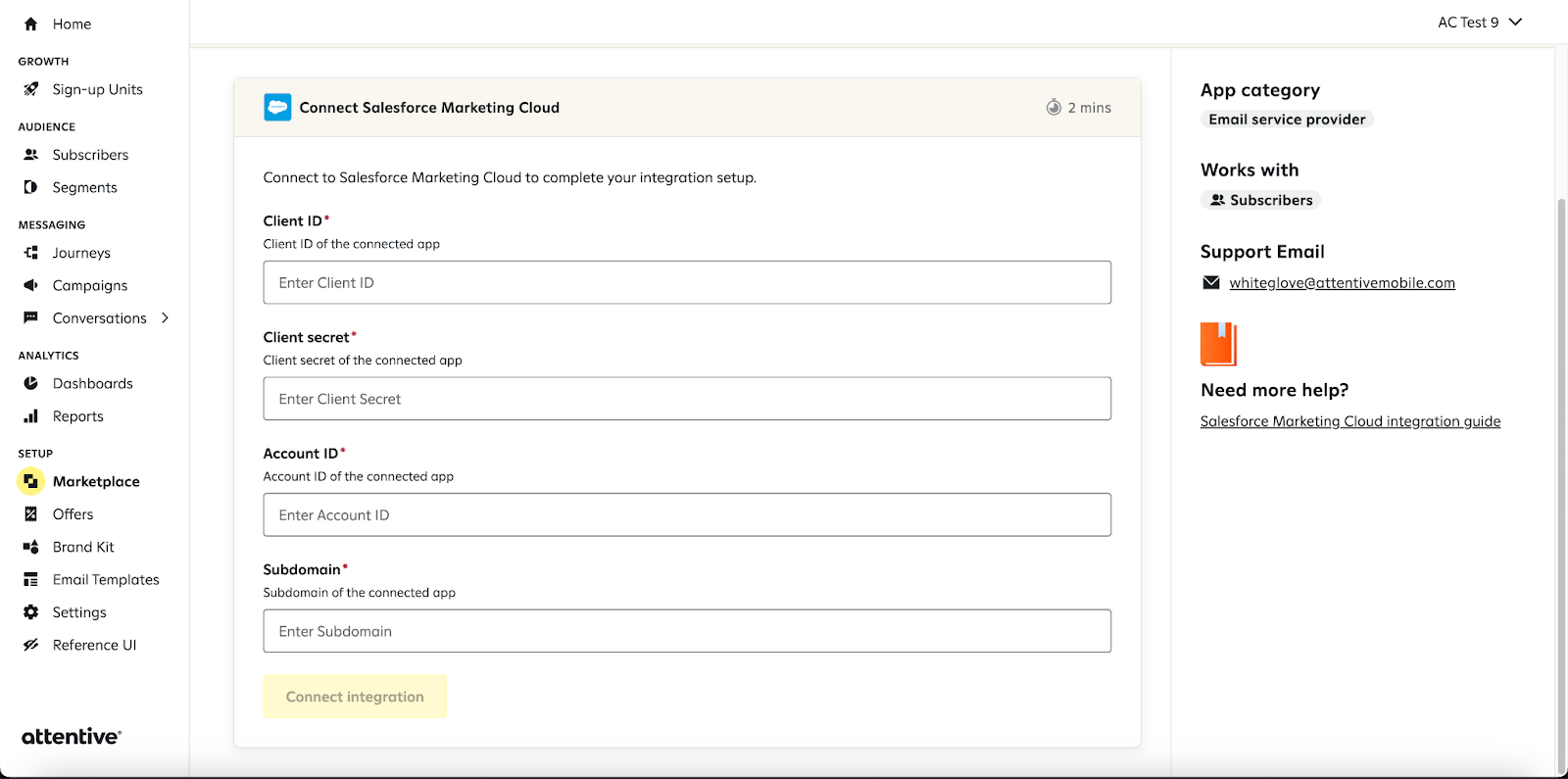Select Journeys in the sidebar
The width and height of the screenshot is (1568, 779).
(x=81, y=253)
